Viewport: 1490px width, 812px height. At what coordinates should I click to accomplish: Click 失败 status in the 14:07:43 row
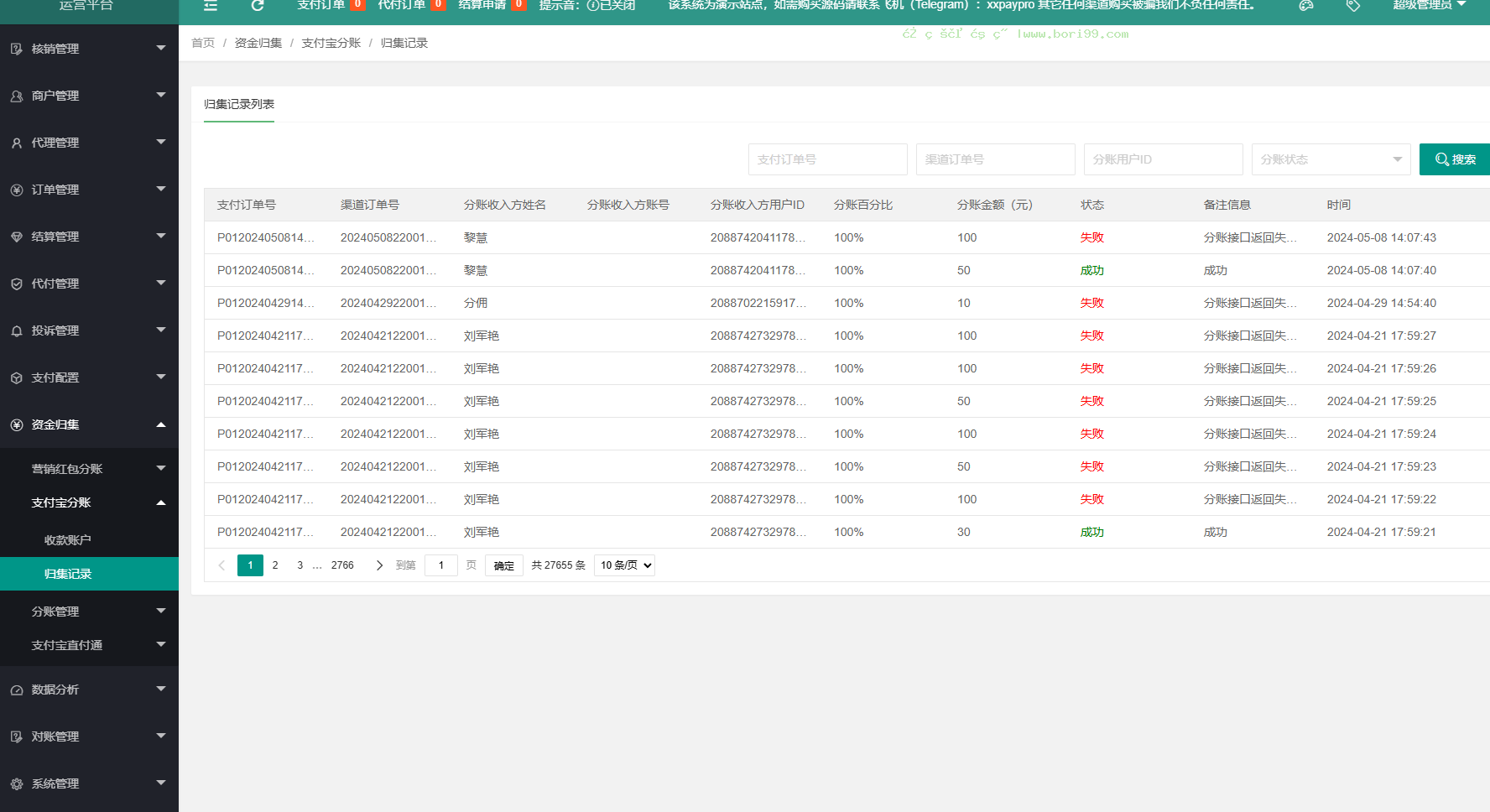coord(1092,237)
